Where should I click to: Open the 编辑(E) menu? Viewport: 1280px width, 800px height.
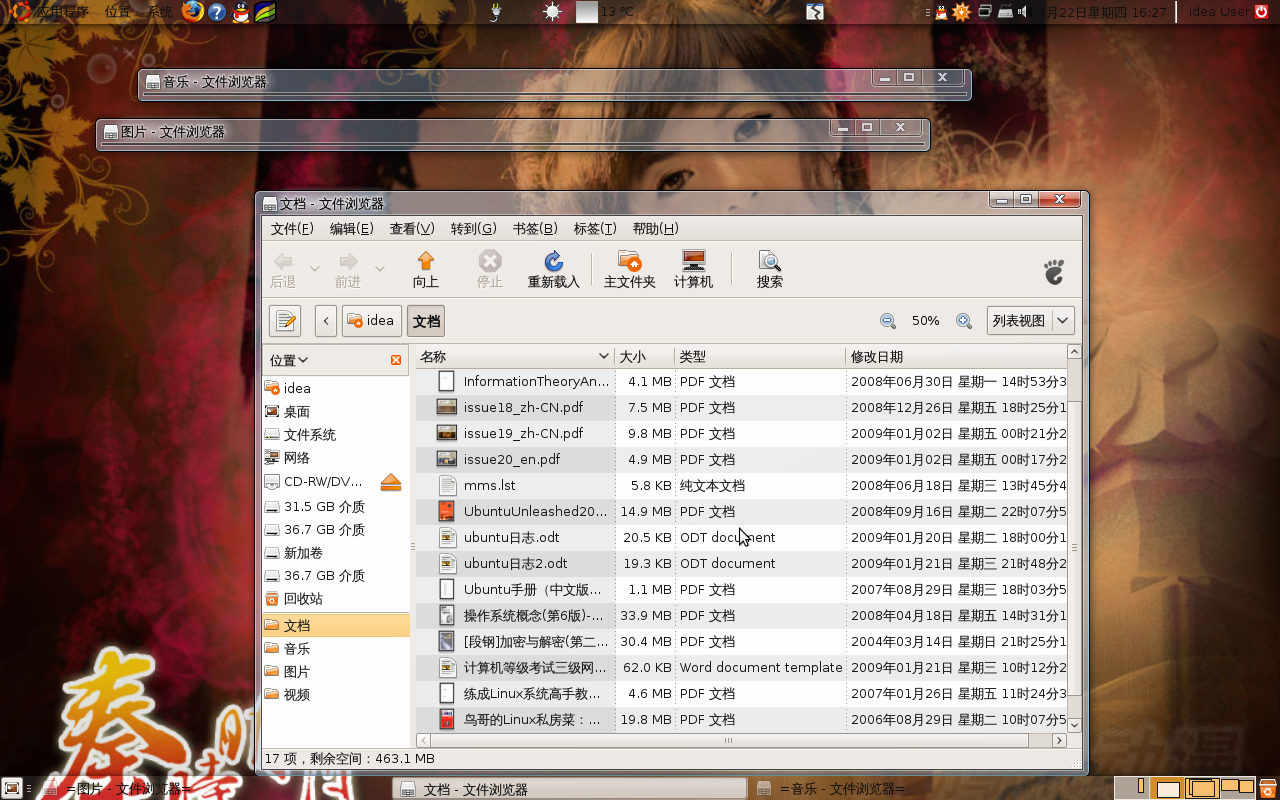(x=352, y=229)
